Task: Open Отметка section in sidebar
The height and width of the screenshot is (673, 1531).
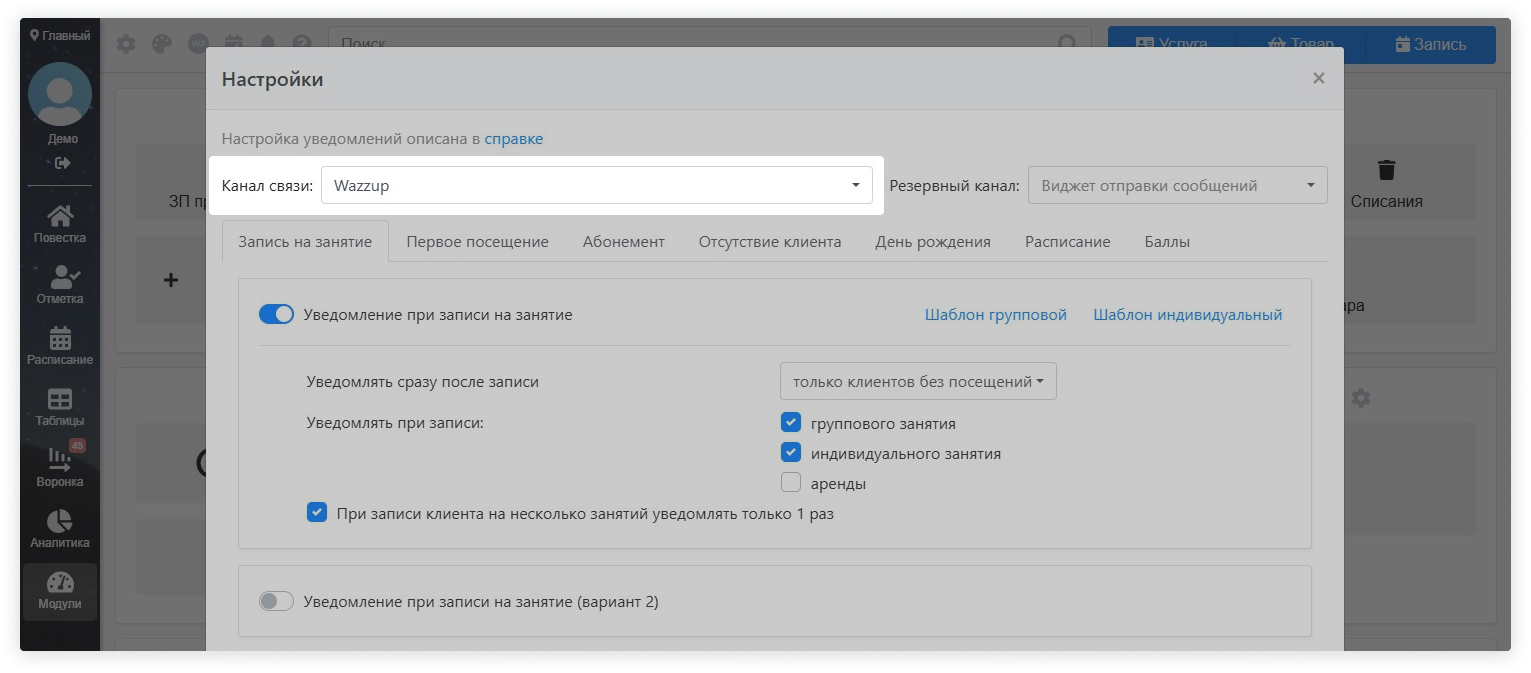Action: [x=60, y=285]
